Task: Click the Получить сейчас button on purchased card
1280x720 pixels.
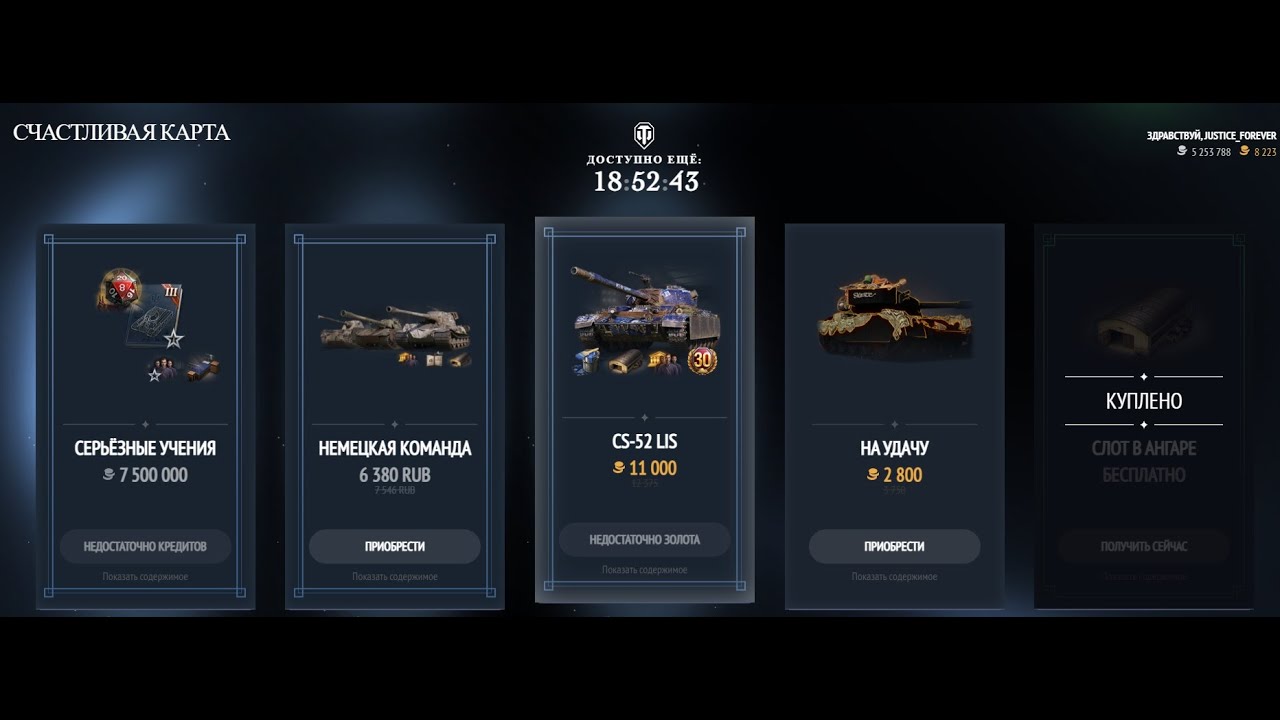Action: tap(1144, 546)
